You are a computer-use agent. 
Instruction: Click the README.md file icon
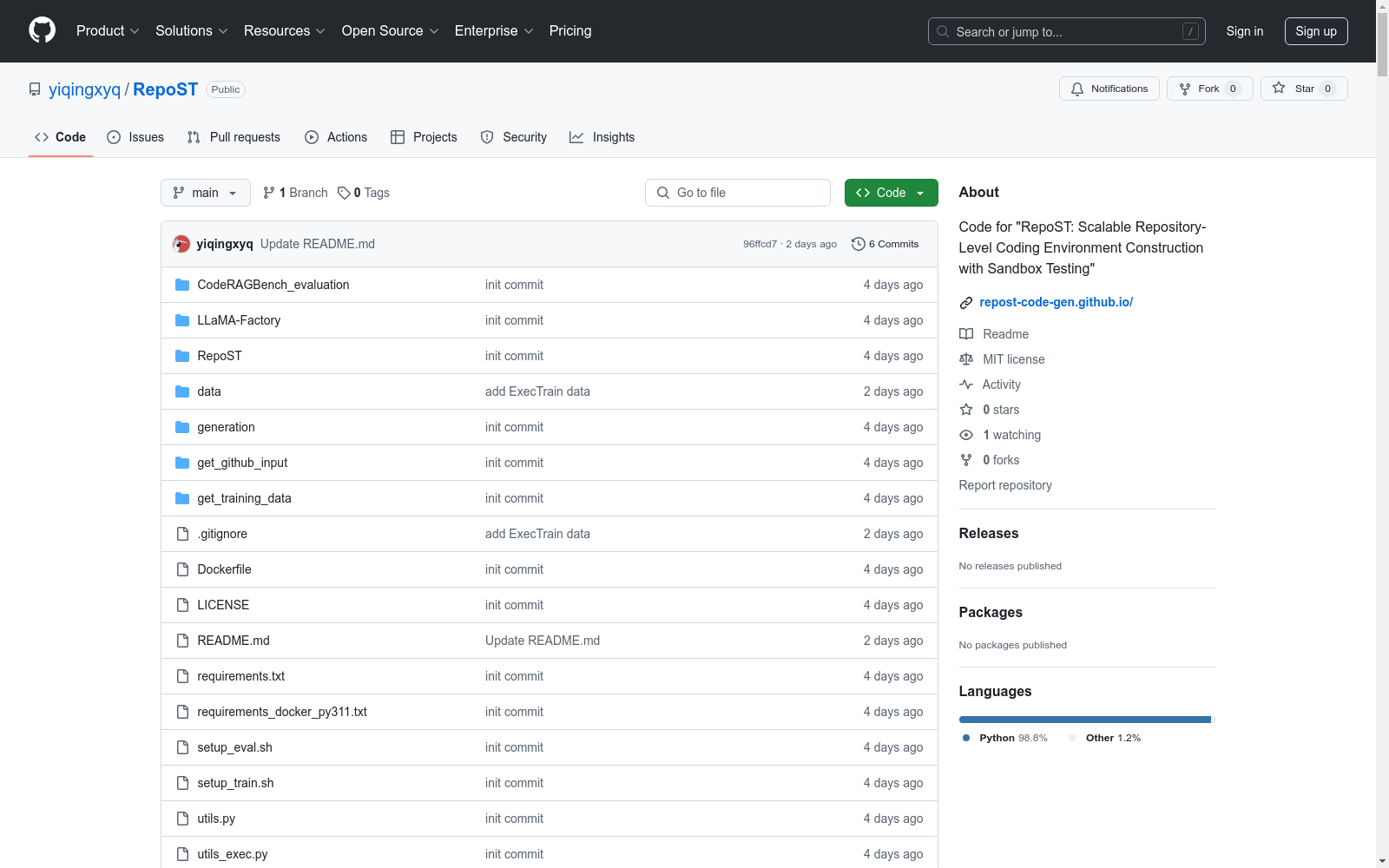[182, 641]
